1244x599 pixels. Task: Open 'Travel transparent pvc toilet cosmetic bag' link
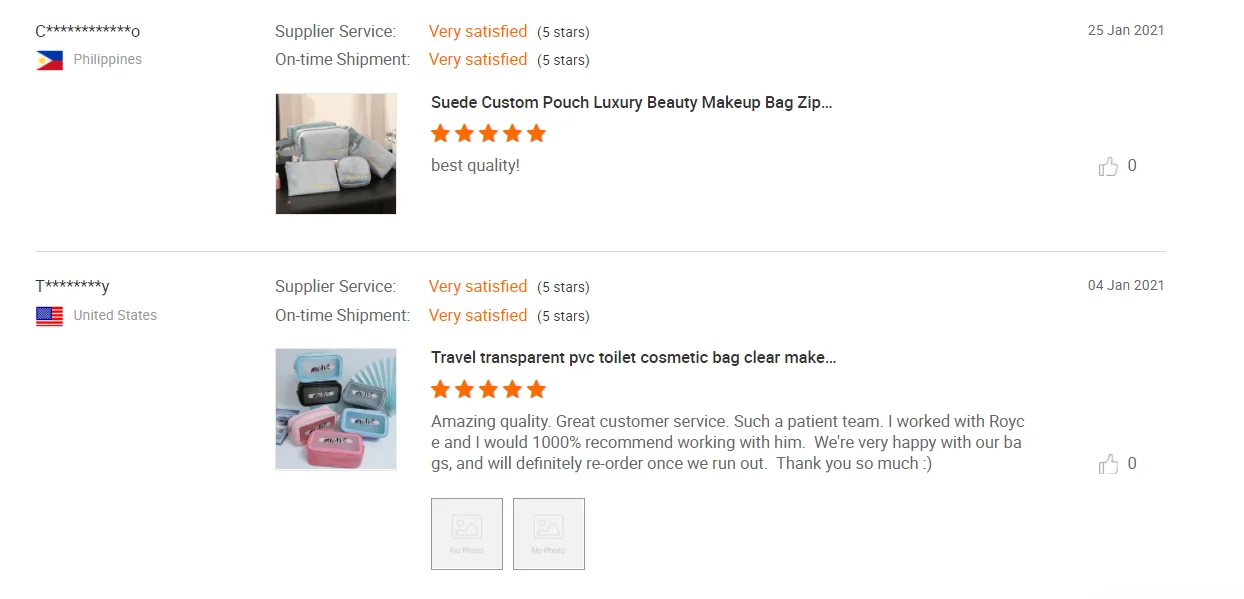(x=633, y=358)
